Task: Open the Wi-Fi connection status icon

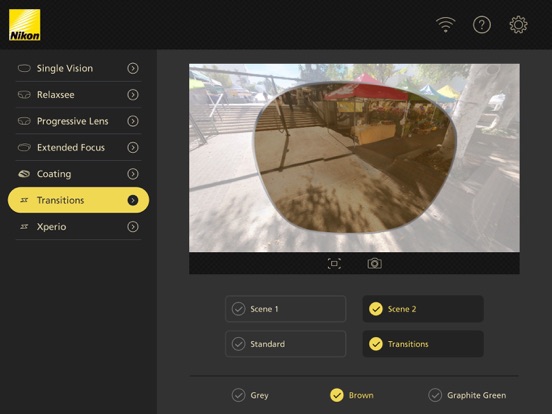Action: [x=445, y=25]
